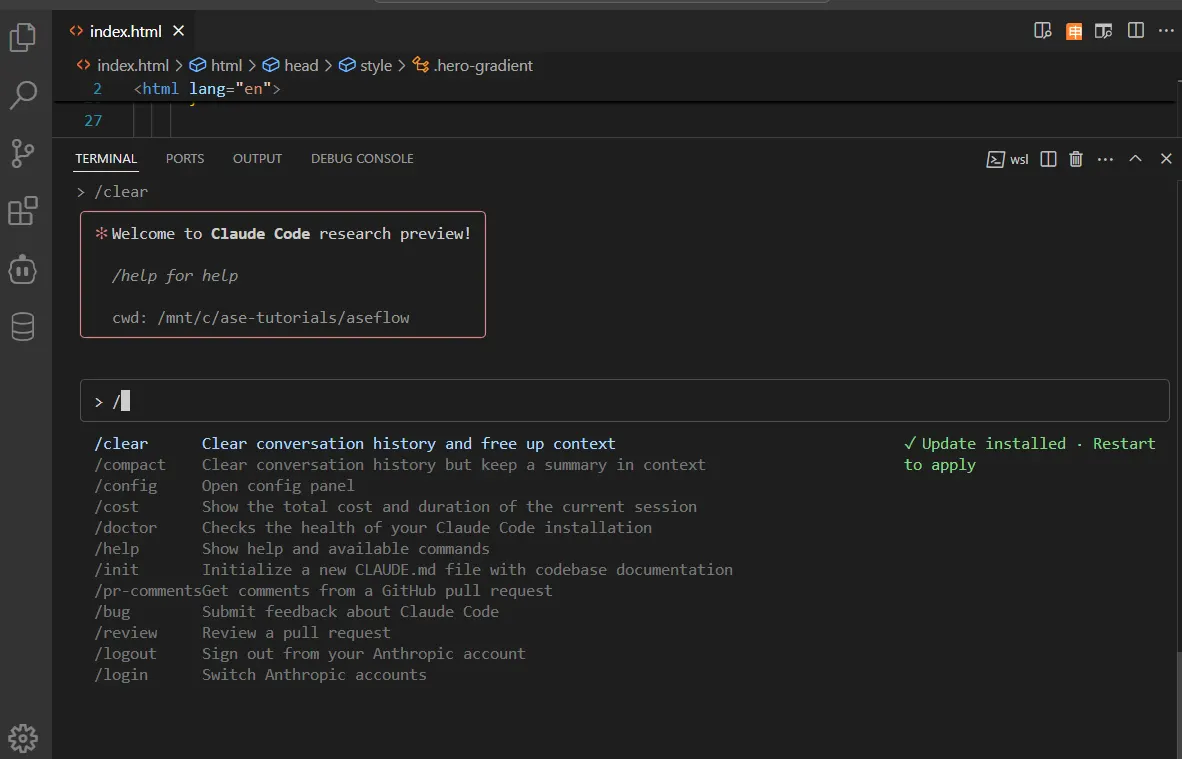Split the terminal
This screenshot has height=759, width=1182.
pyautogui.click(x=1048, y=159)
